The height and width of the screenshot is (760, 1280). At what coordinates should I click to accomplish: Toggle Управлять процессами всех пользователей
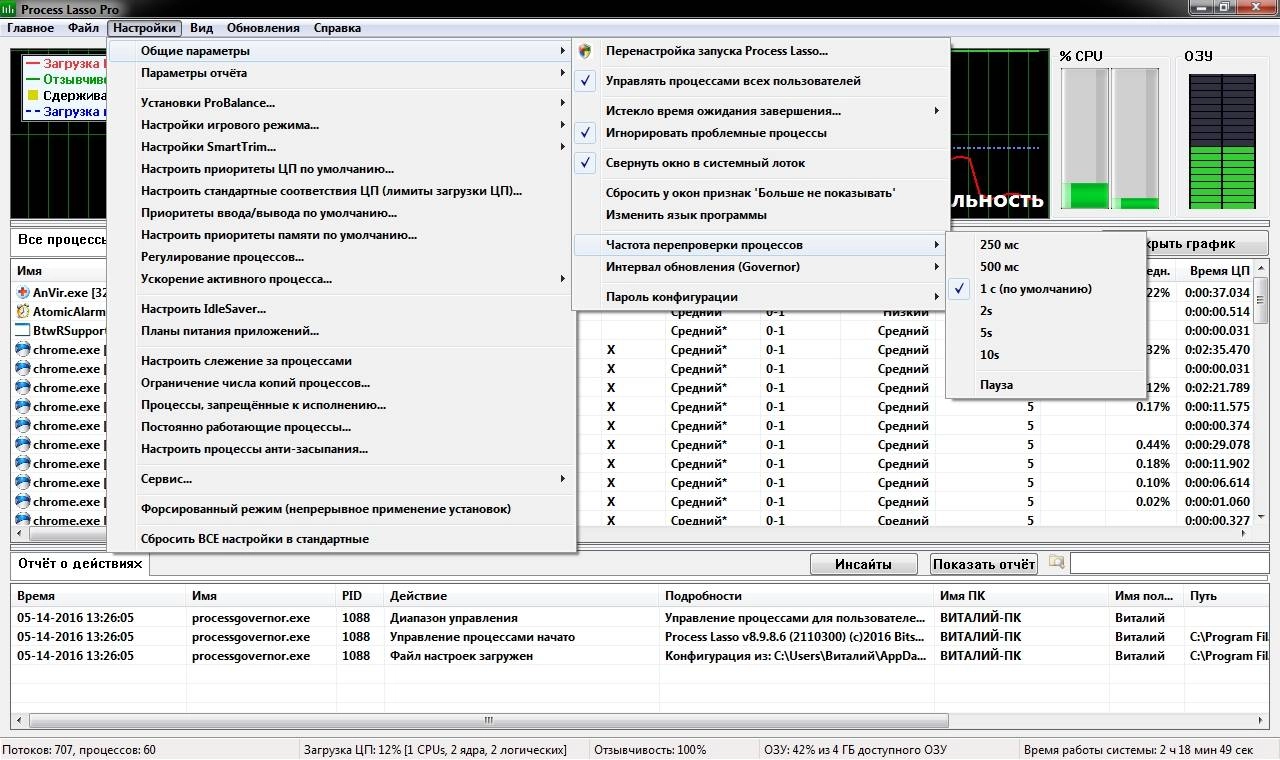click(x=761, y=81)
